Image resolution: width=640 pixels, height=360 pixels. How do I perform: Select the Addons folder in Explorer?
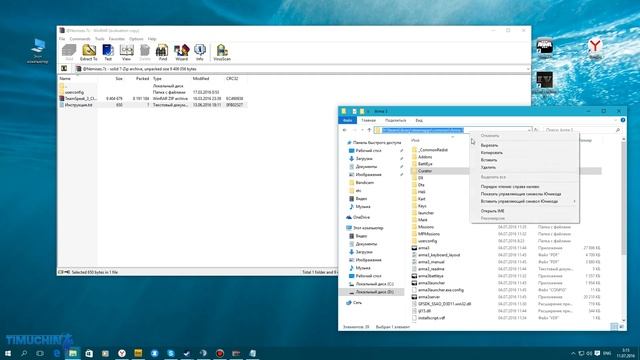click(425, 157)
